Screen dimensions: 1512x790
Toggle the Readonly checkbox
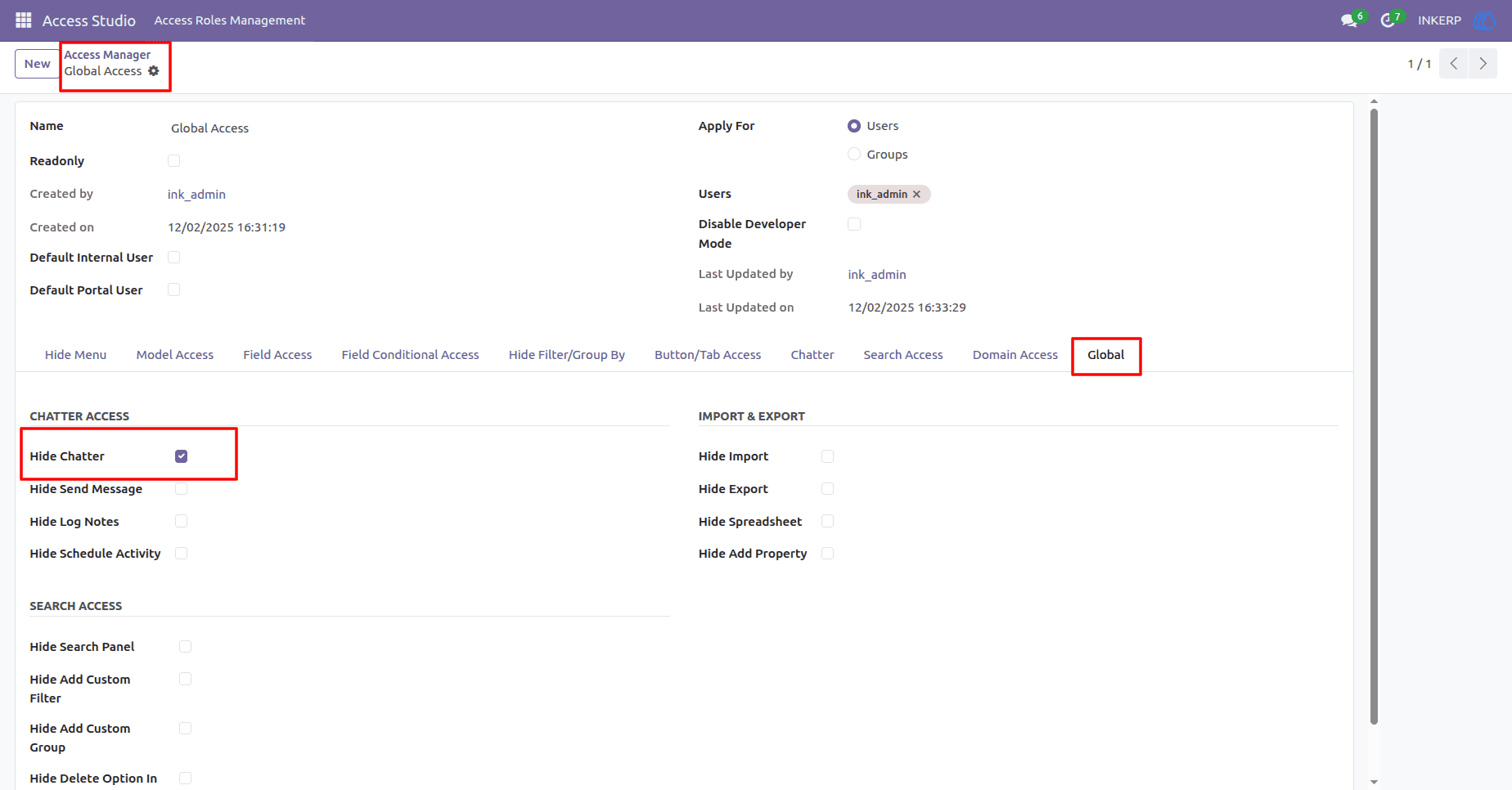[173, 161]
